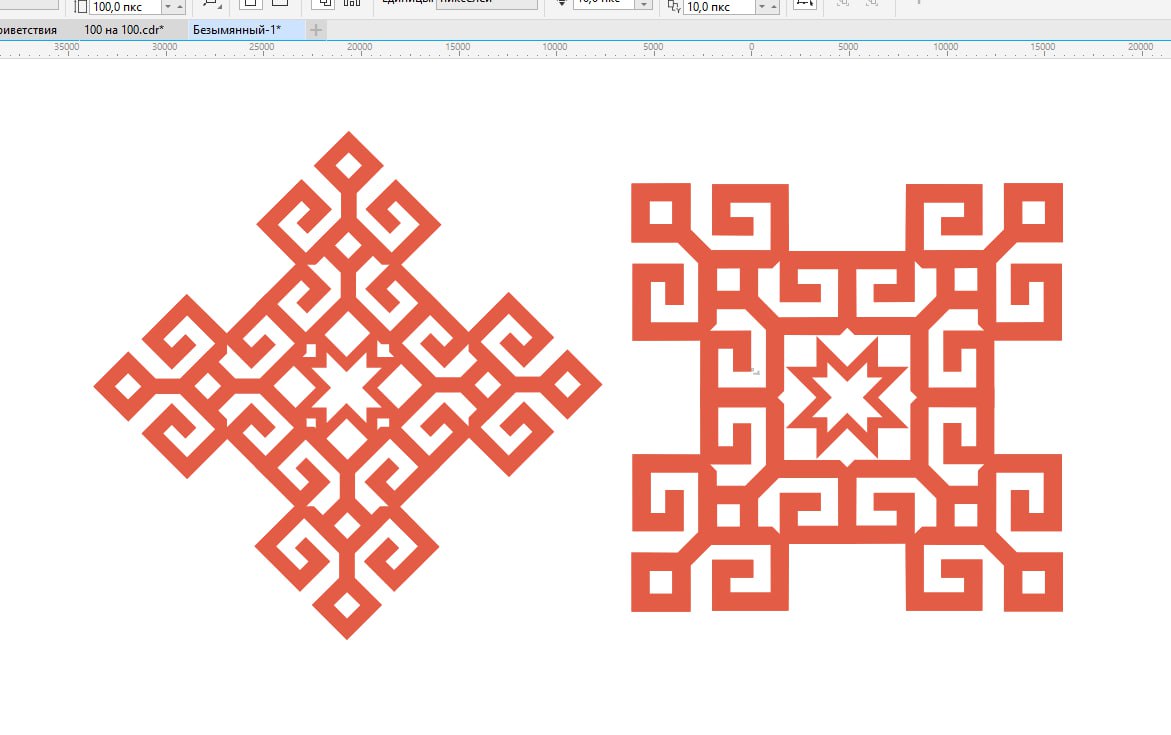This screenshot has height=735, width=1171.
Task: Open the dropdown arrow beside the 100,0 пкс field
Action: 166,7
